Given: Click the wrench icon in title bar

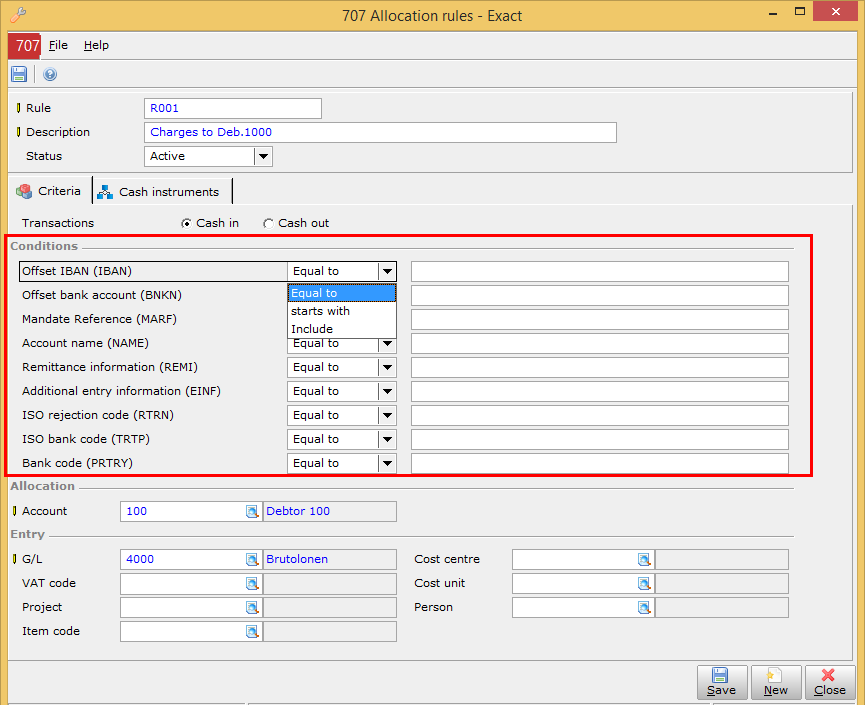Looking at the screenshot, I should tap(18, 14).
